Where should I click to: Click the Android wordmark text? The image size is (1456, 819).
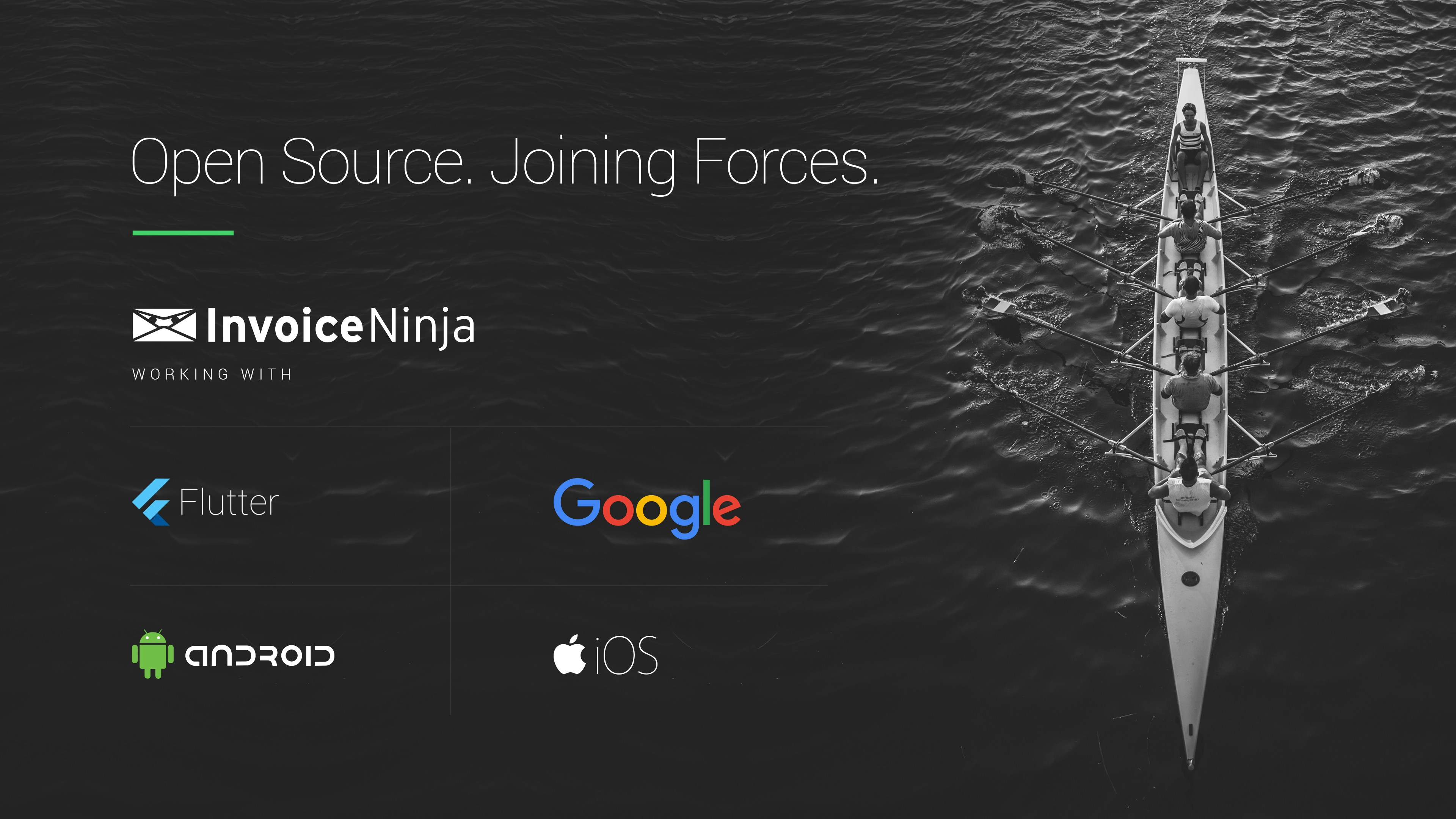click(260, 656)
